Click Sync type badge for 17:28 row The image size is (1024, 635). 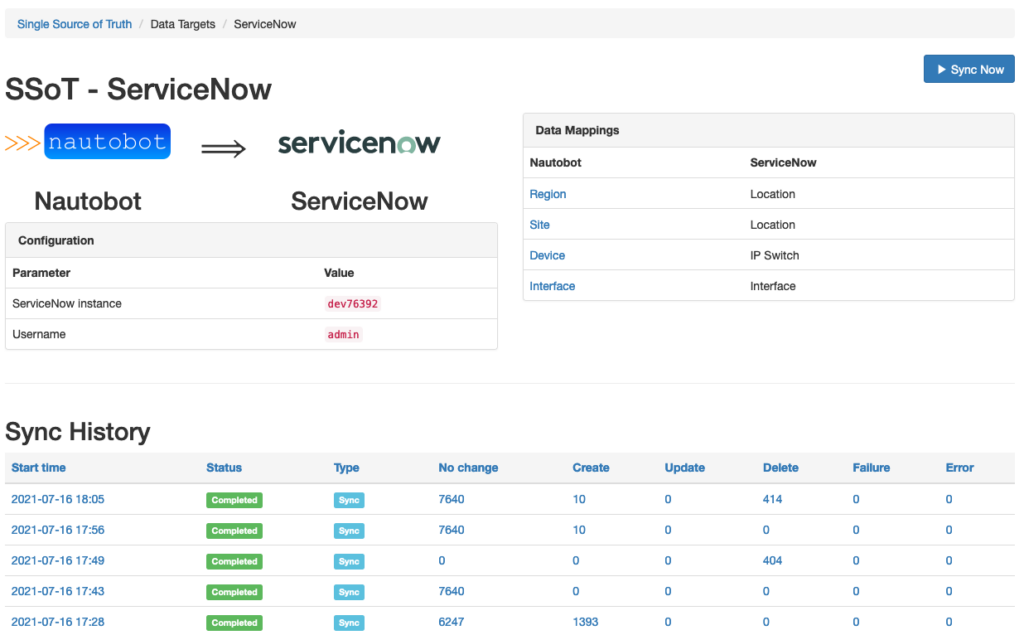pyautogui.click(x=349, y=623)
